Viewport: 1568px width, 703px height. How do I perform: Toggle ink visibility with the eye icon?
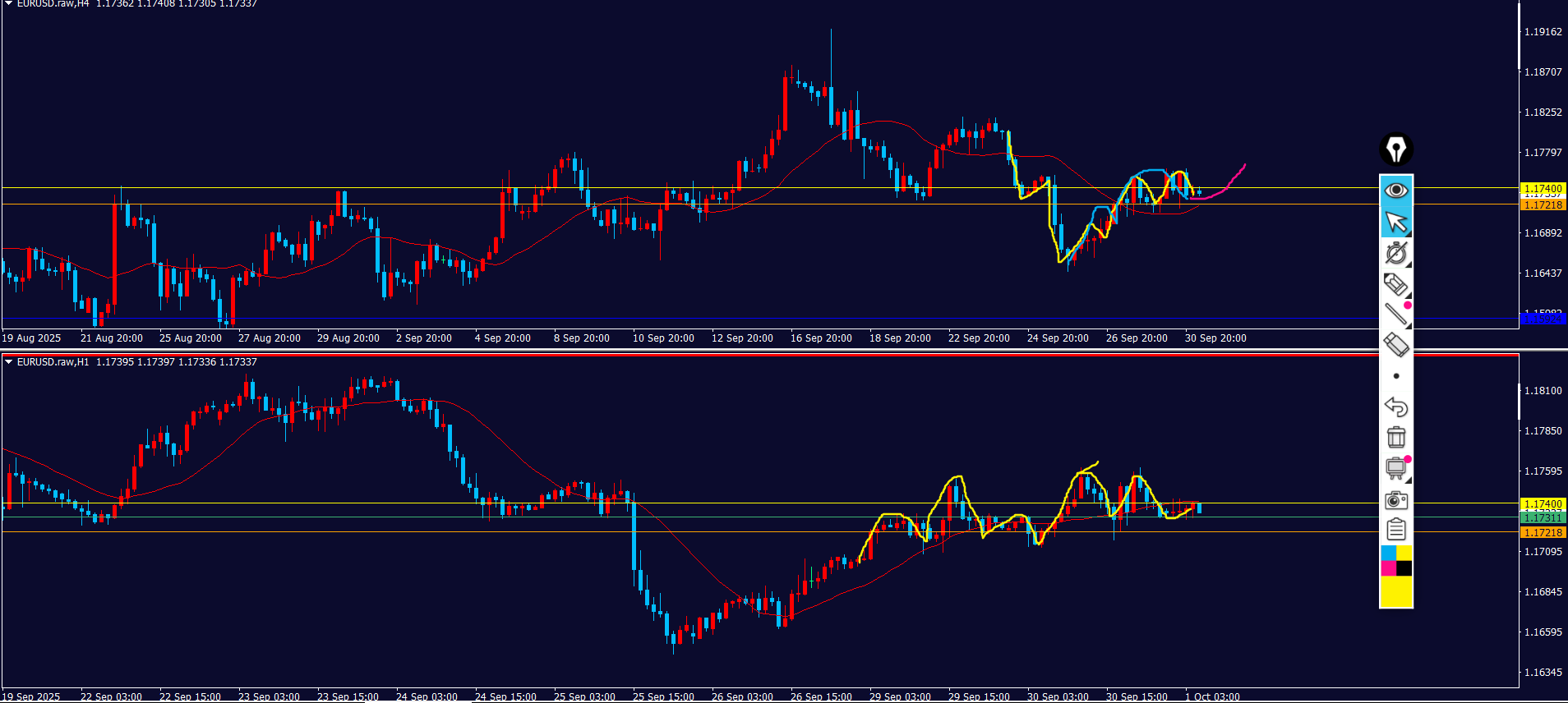(x=1395, y=191)
